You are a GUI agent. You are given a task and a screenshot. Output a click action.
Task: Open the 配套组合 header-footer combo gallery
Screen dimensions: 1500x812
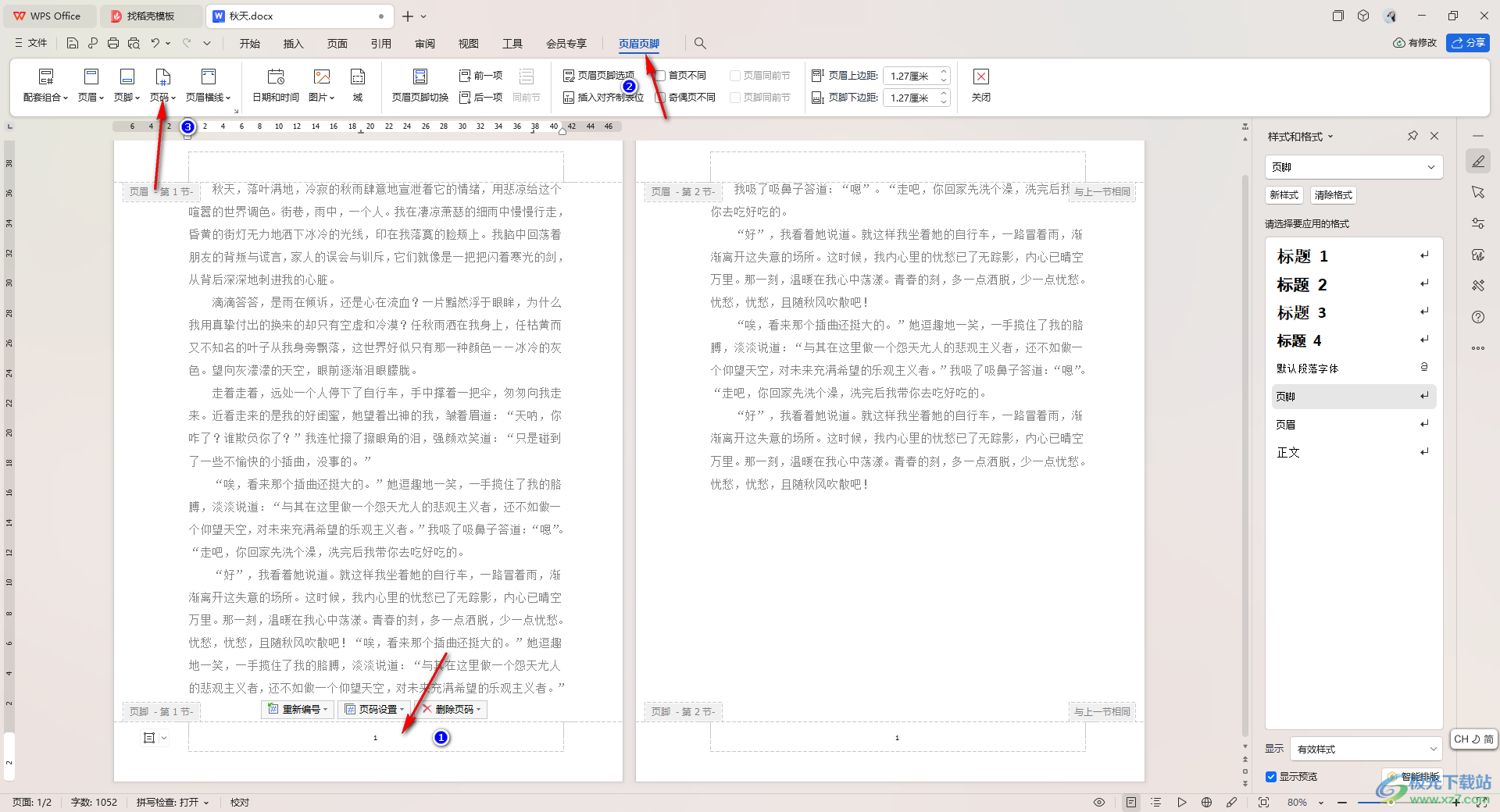[45, 85]
